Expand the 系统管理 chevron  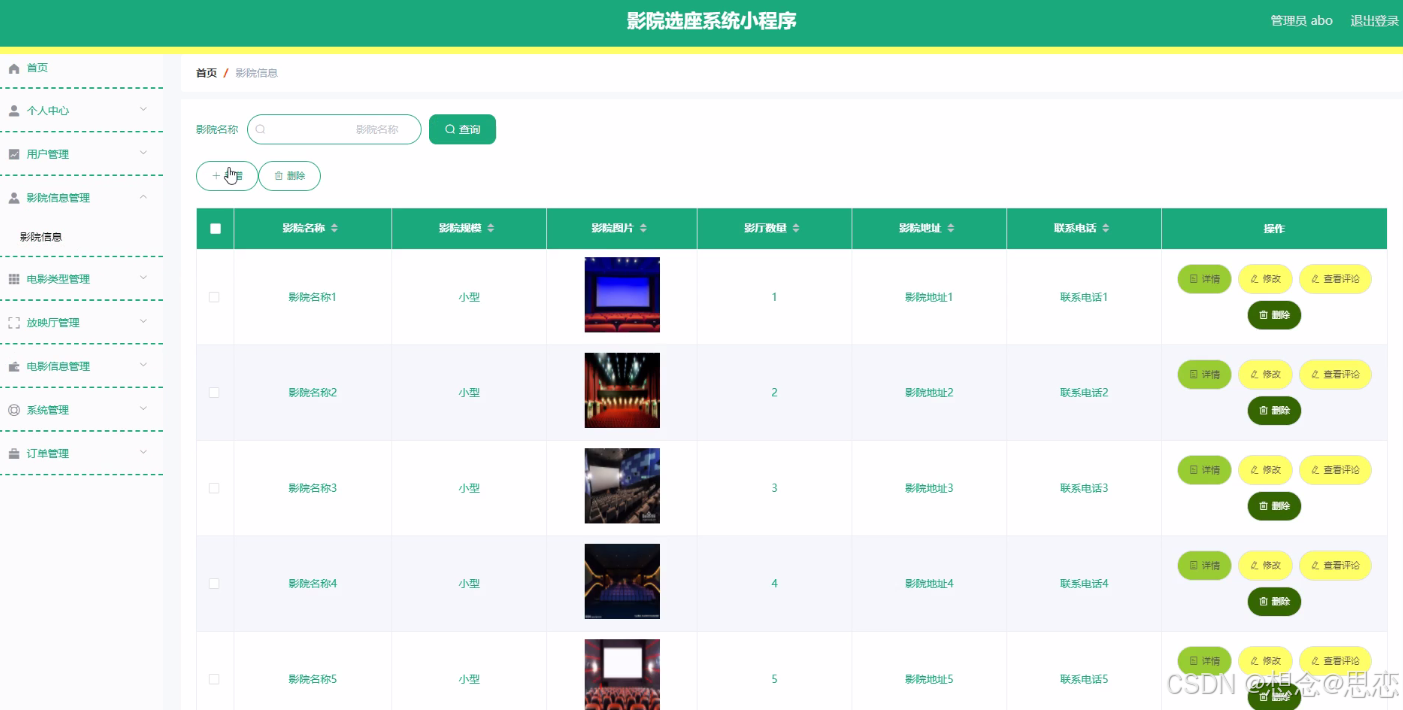(x=143, y=409)
